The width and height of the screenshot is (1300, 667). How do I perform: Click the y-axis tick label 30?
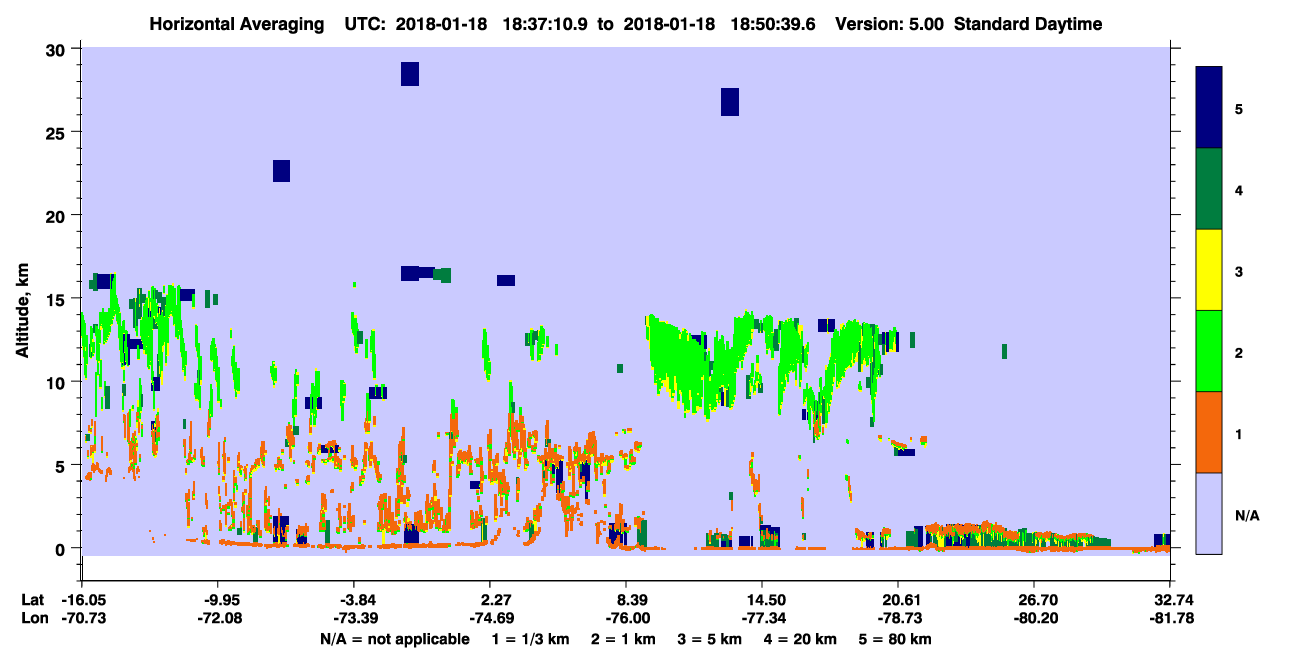[58, 50]
